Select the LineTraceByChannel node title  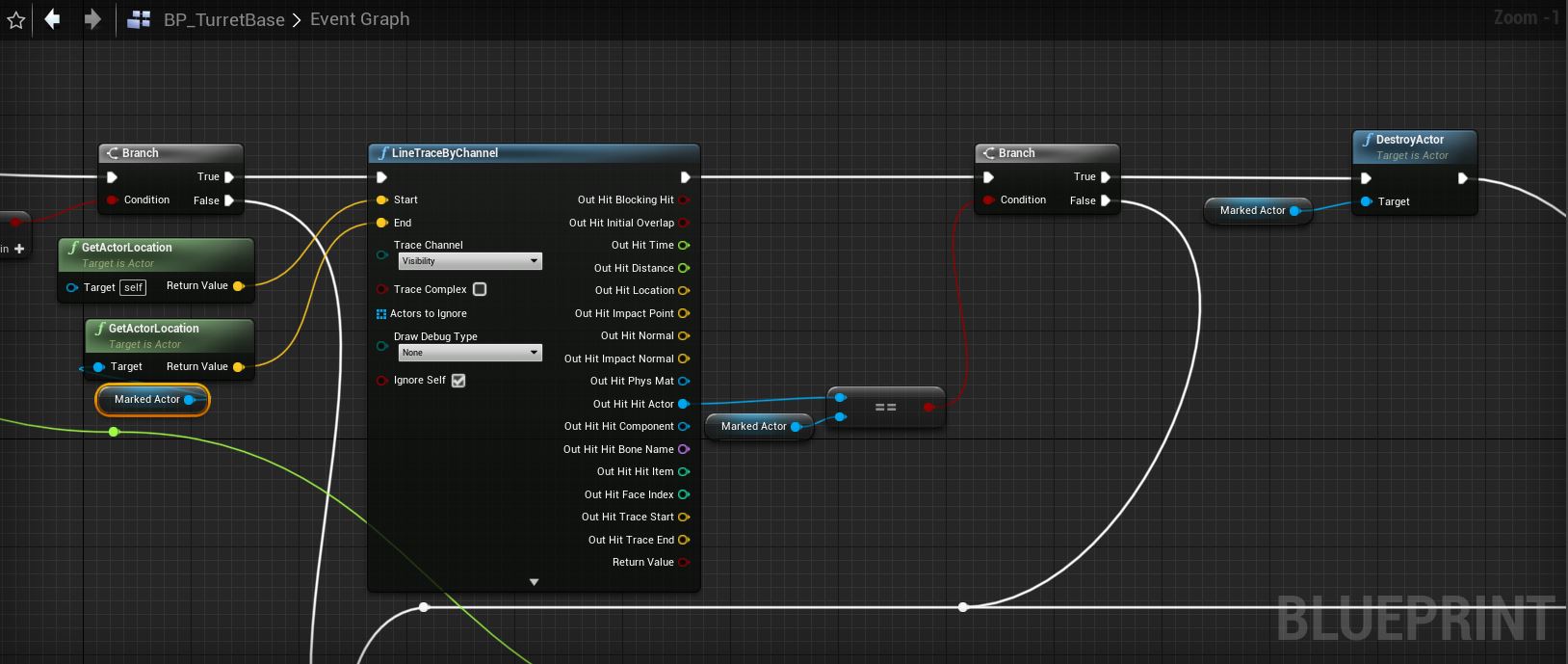(x=444, y=152)
